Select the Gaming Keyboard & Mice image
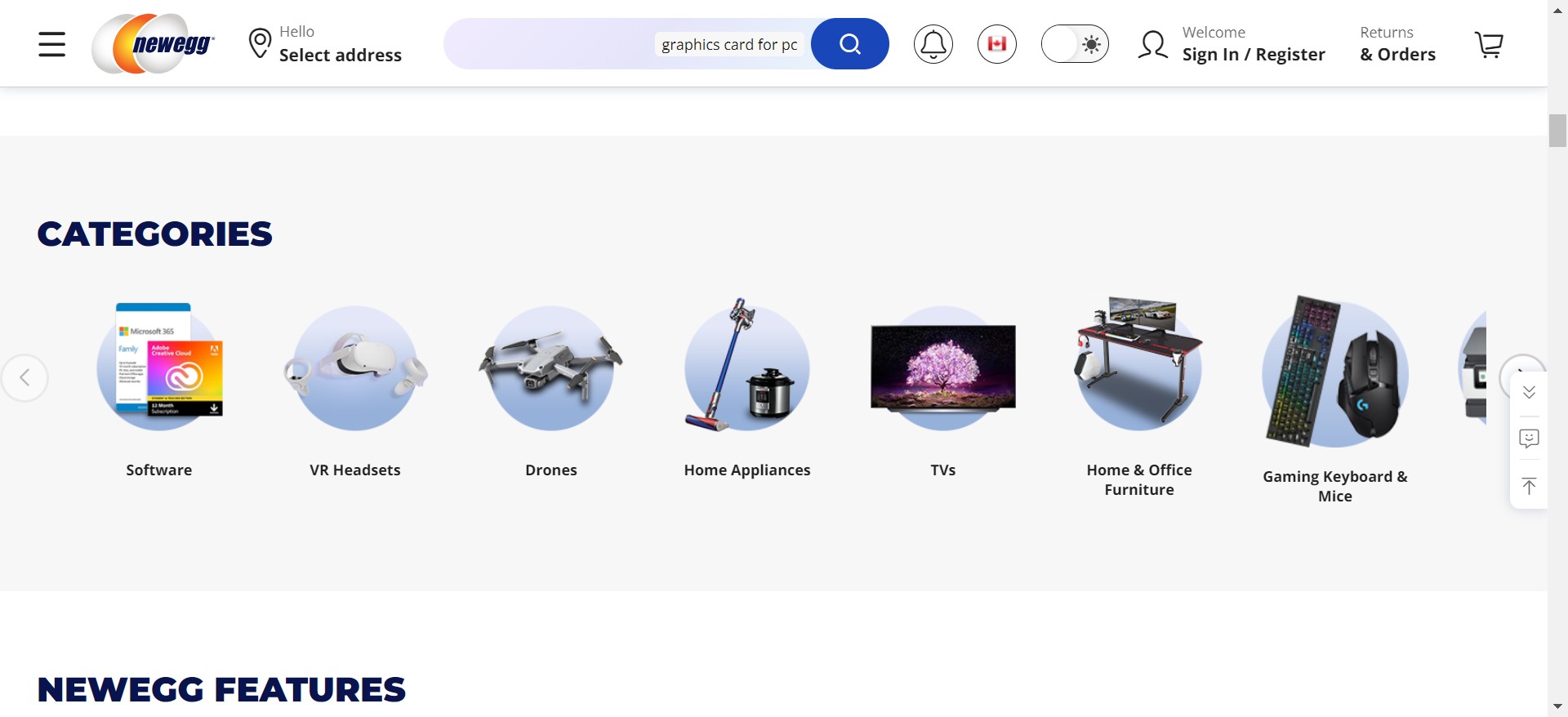Image resolution: width=1568 pixels, height=717 pixels. (1334, 372)
